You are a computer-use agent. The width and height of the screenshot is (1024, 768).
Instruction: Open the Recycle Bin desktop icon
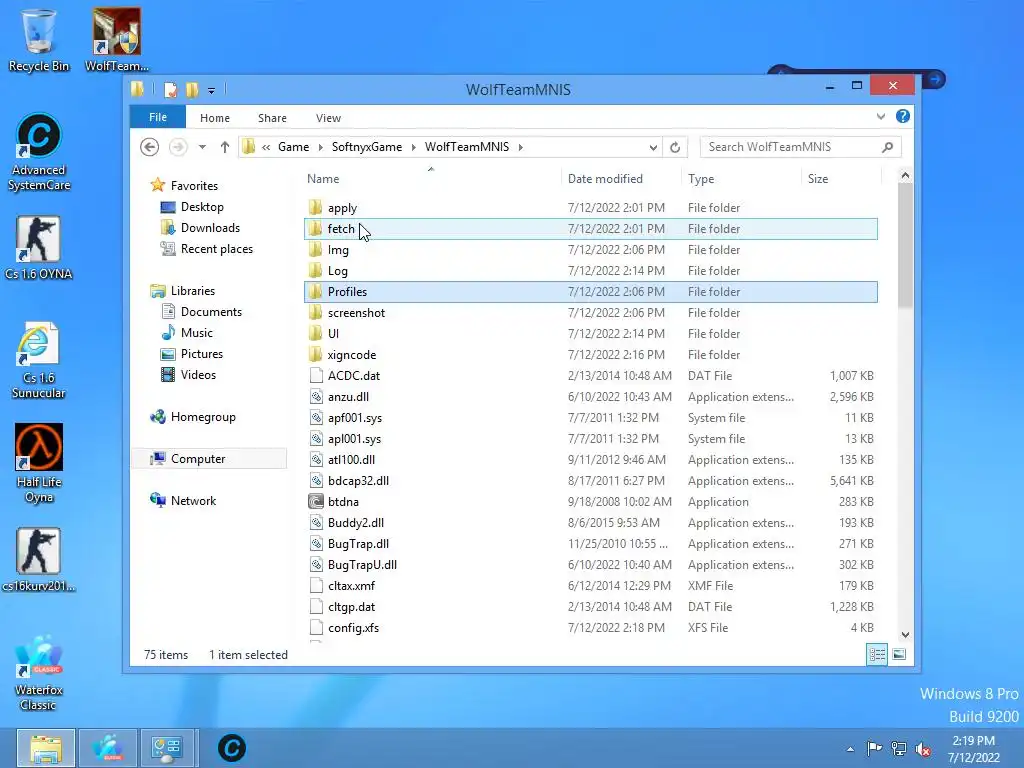(x=39, y=40)
